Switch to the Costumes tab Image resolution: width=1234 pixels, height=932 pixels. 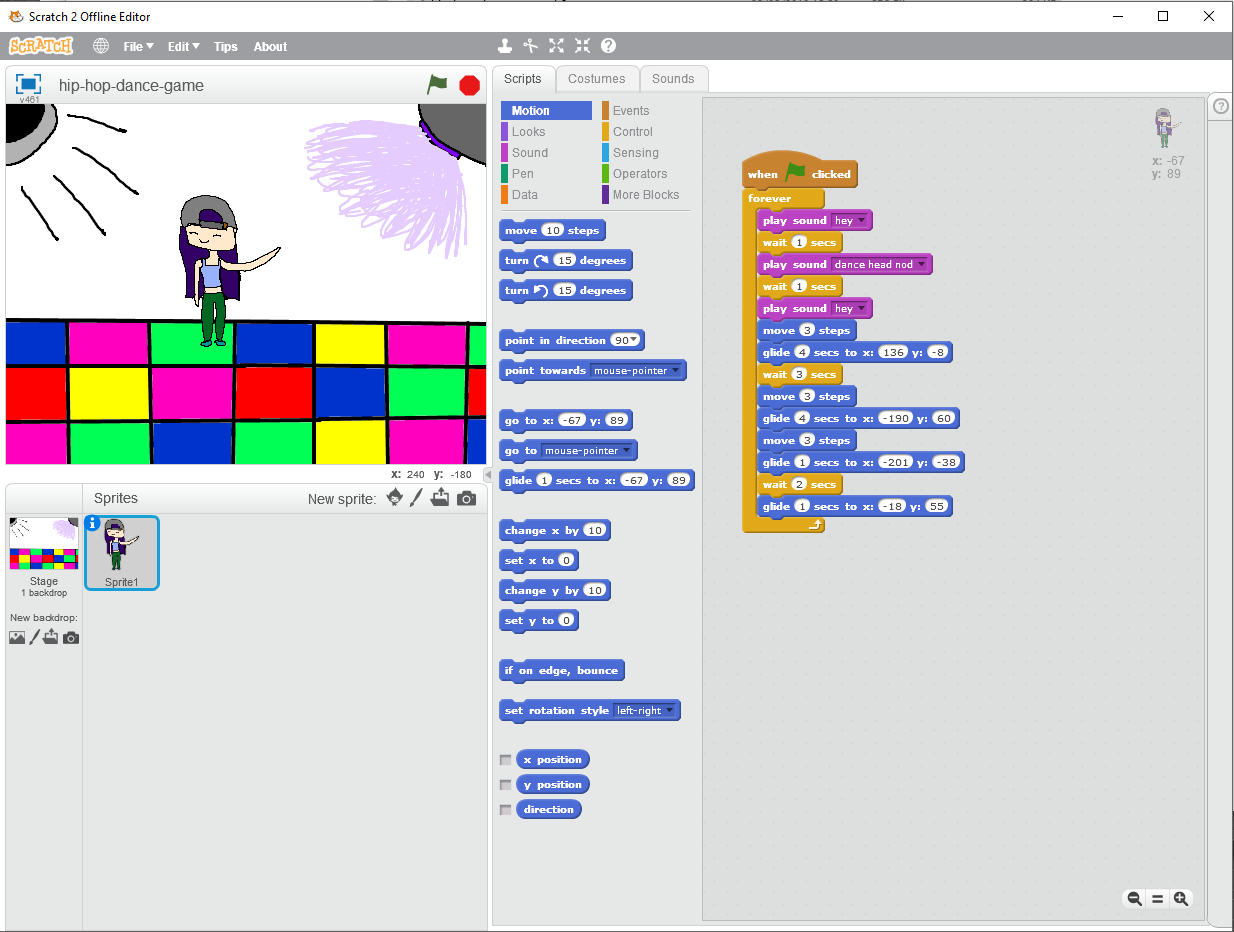(596, 79)
